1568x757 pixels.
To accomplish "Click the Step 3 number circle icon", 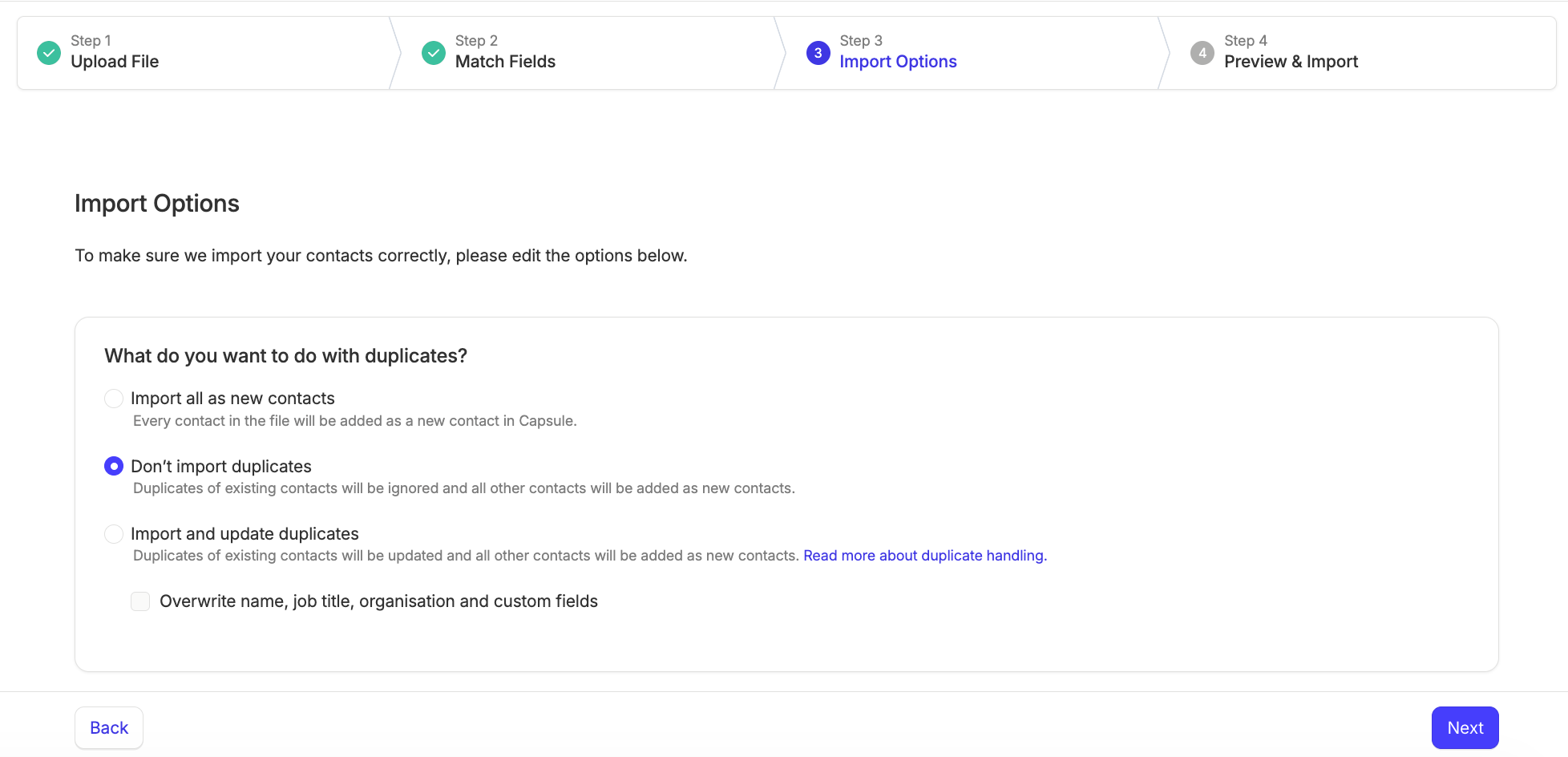I will (x=818, y=53).
